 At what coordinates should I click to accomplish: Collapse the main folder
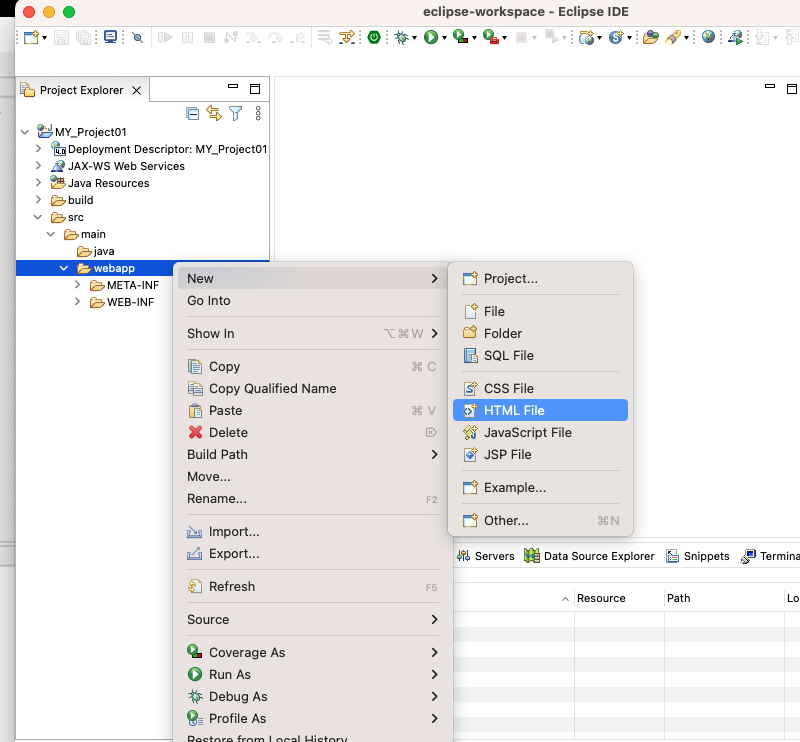tap(51, 234)
